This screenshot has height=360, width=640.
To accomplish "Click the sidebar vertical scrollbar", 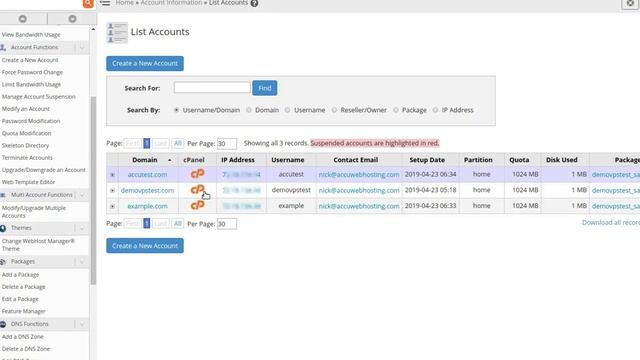I will click(x=93, y=190).
